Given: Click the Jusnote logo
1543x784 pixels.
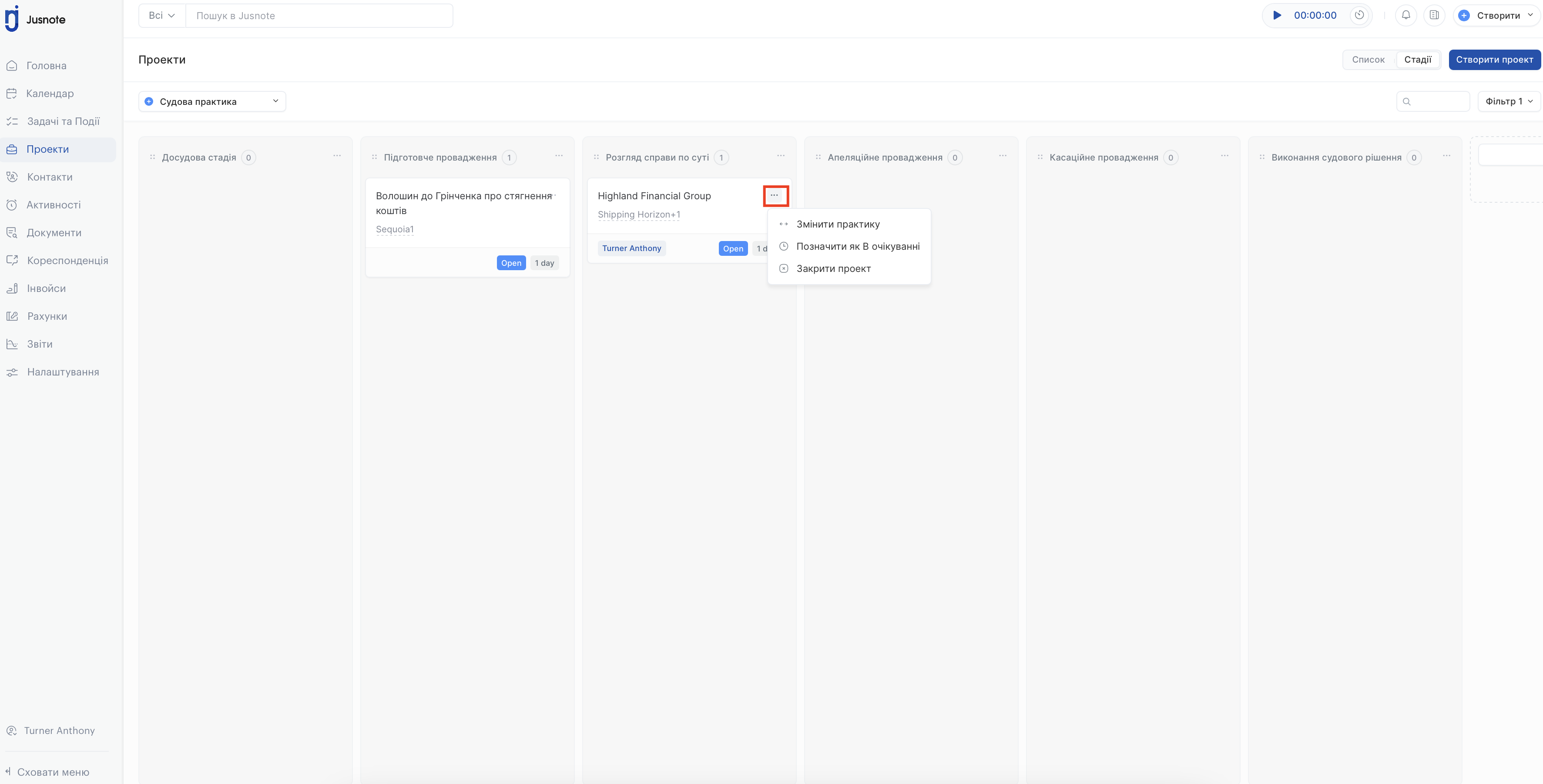Looking at the screenshot, I should tap(35, 19).
